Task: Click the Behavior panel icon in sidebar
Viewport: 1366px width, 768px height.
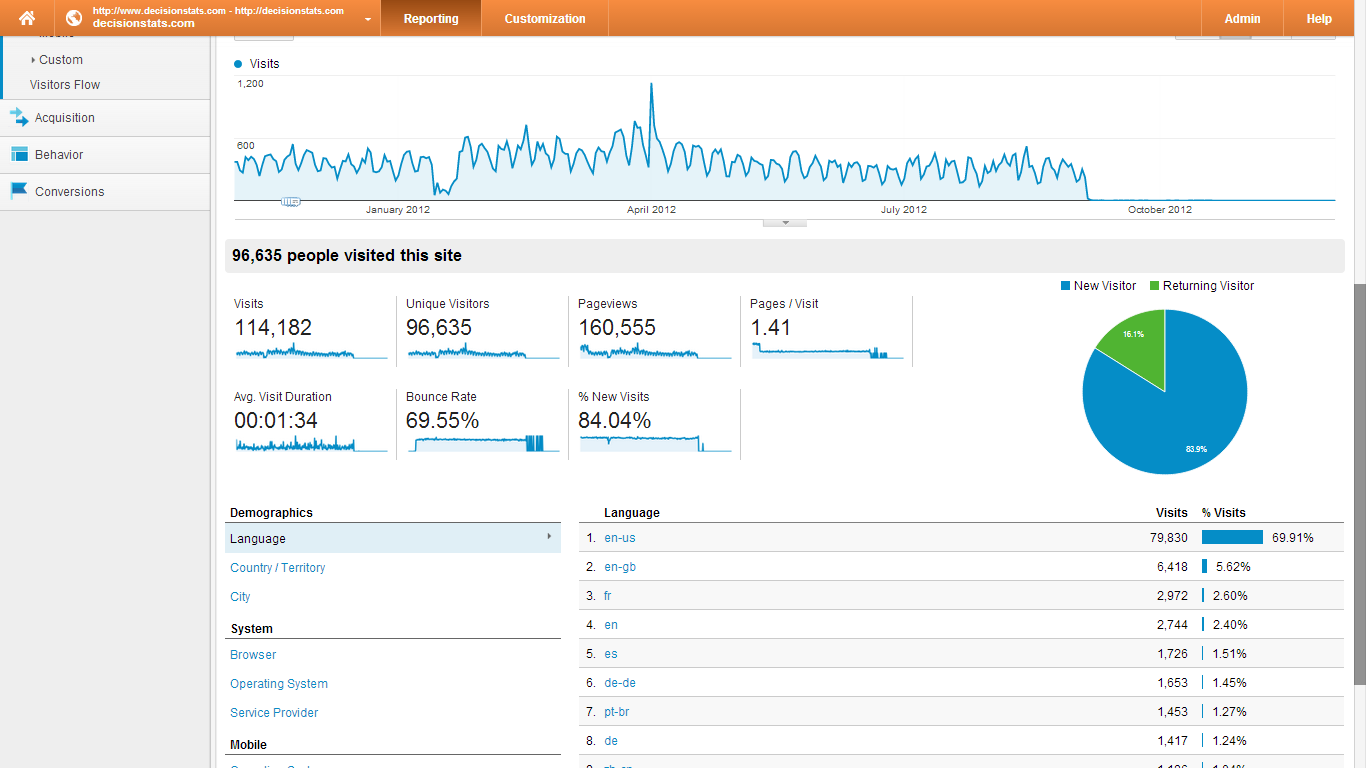Action: (x=19, y=155)
